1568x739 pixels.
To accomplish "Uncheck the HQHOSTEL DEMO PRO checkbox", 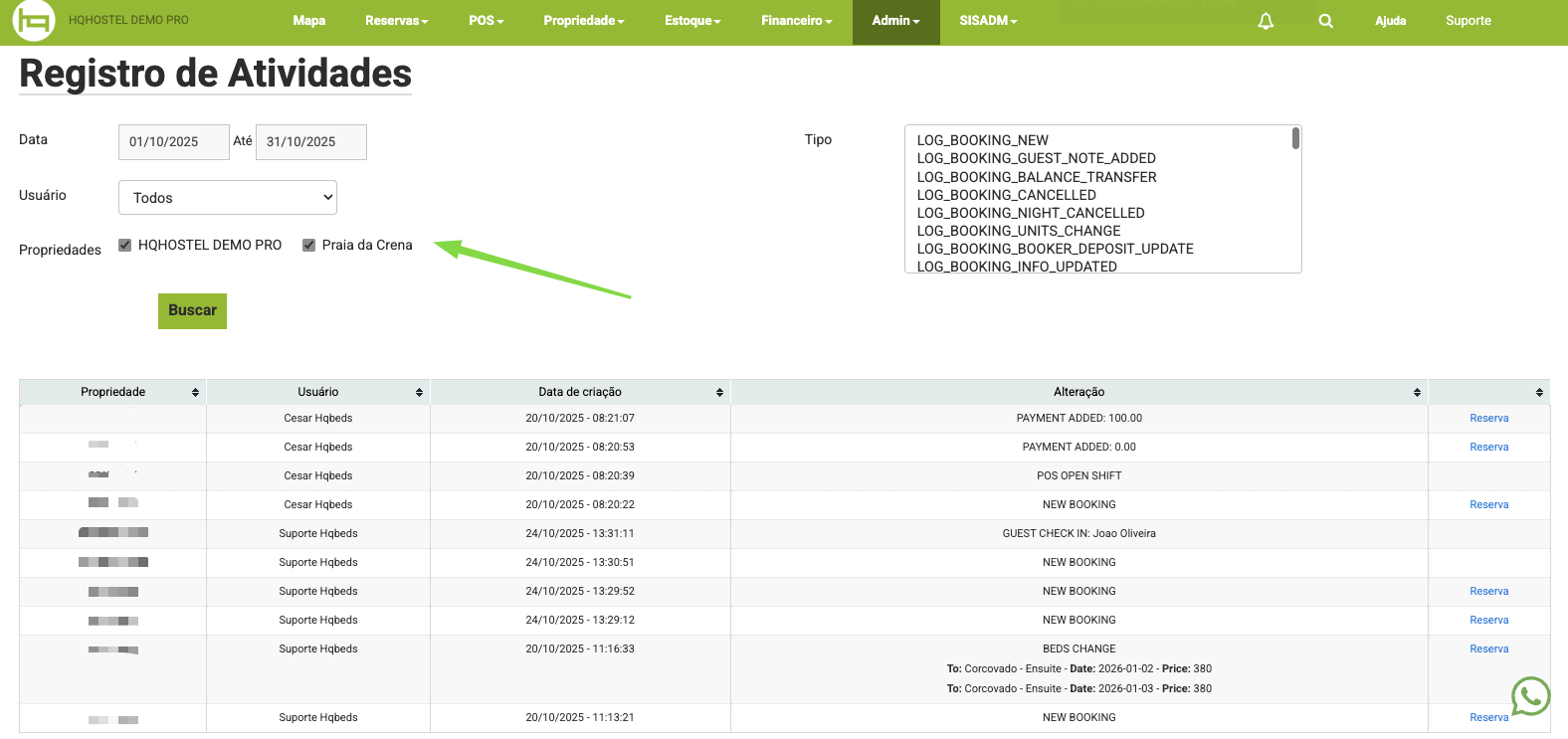I will coord(125,246).
